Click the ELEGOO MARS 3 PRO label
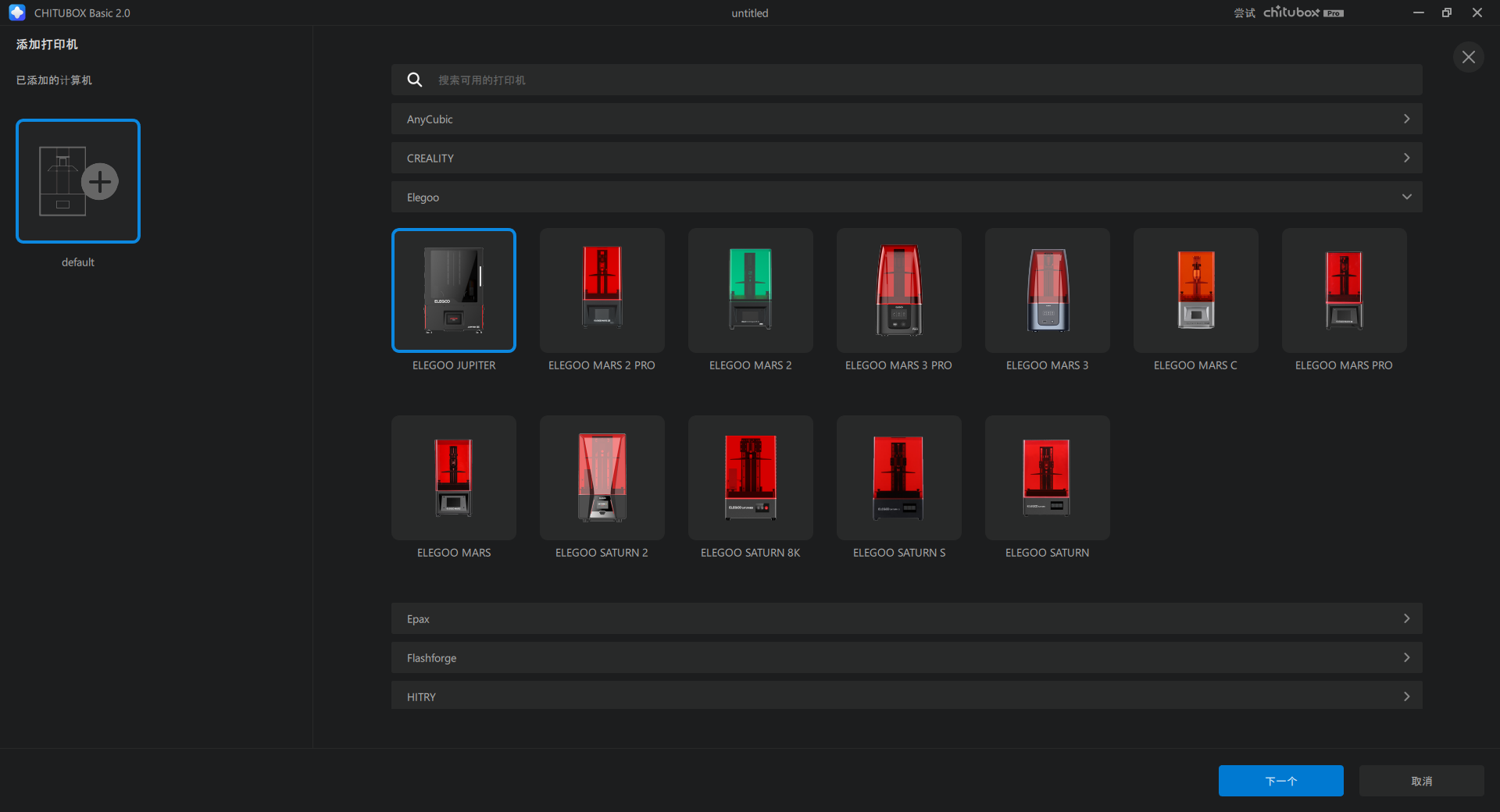1500x812 pixels. 898,365
